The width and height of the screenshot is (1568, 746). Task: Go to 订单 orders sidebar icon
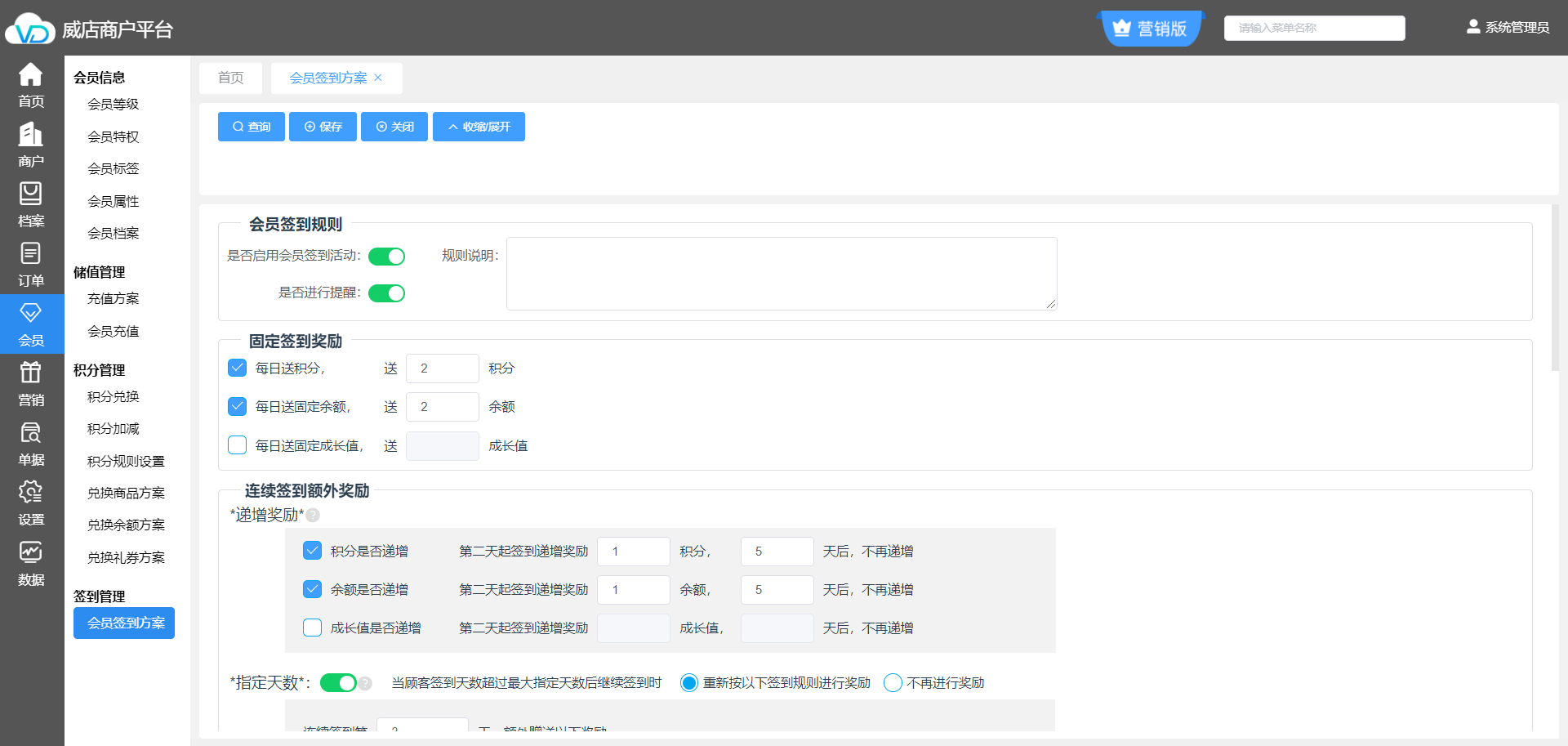point(31,264)
